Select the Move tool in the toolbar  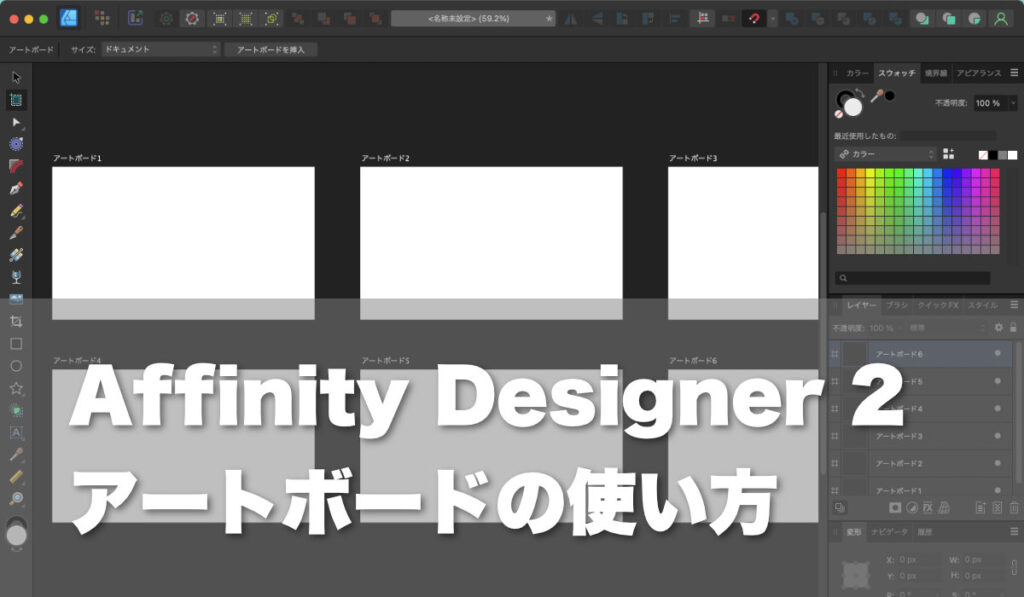(x=16, y=76)
